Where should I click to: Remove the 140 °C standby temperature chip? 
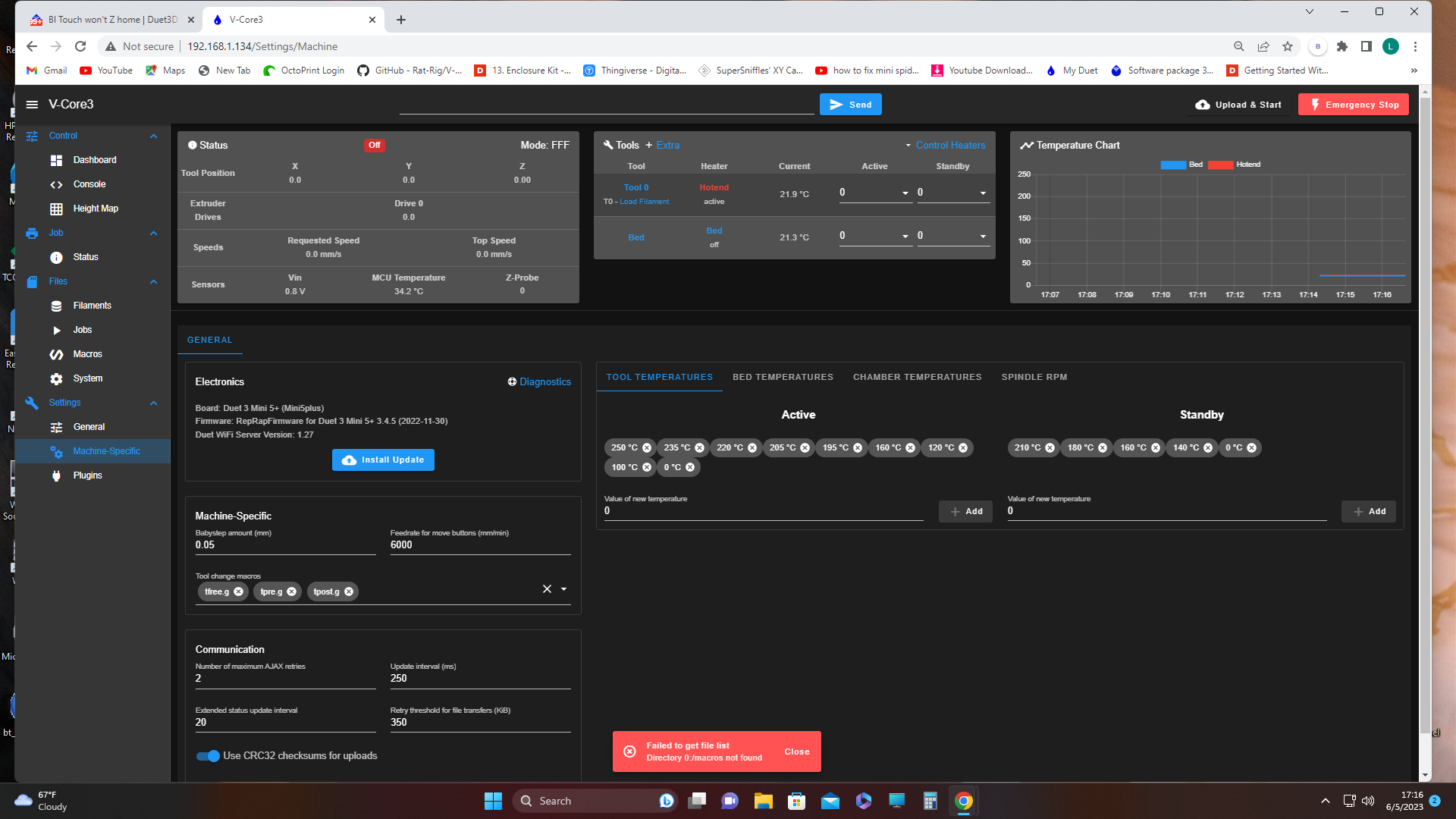(x=1208, y=448)
